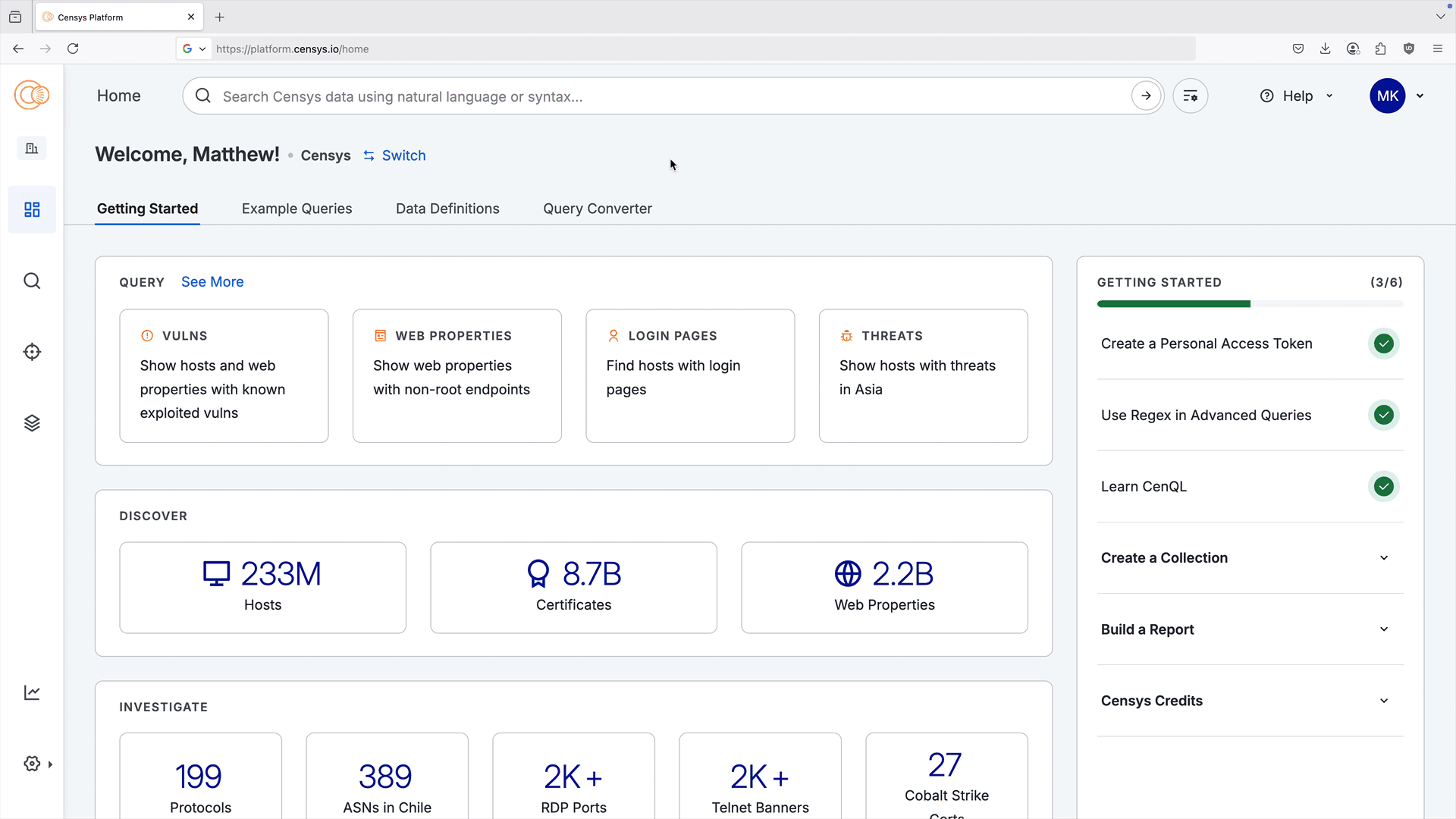
Task: Open the browser extensions puzzle icon
Action: [1381, 49]
